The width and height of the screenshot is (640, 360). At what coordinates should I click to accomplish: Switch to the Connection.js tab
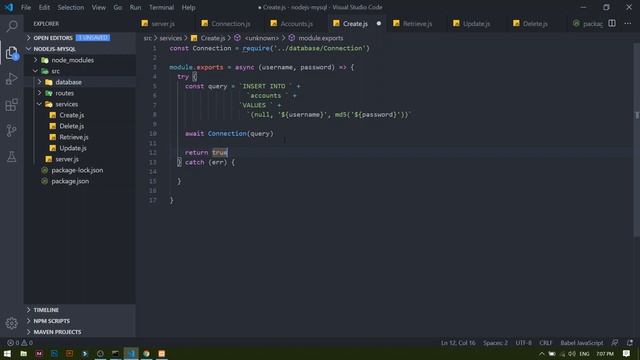(x=230, y=24)
